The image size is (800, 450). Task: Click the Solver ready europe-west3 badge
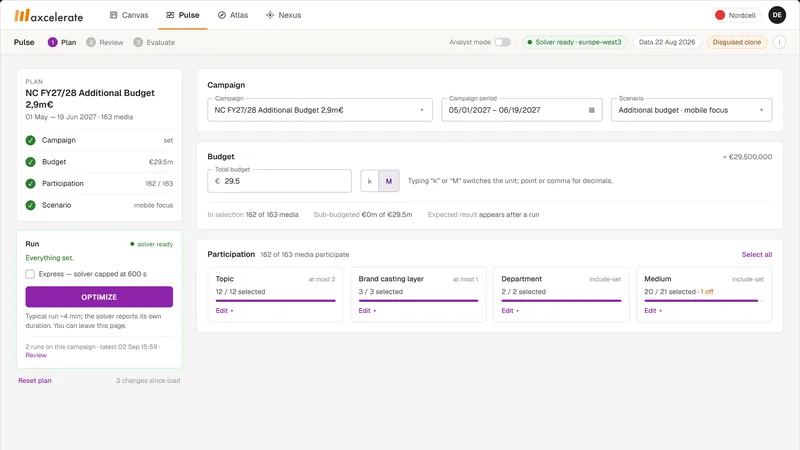pyautogui.click(x=574, y=42)
